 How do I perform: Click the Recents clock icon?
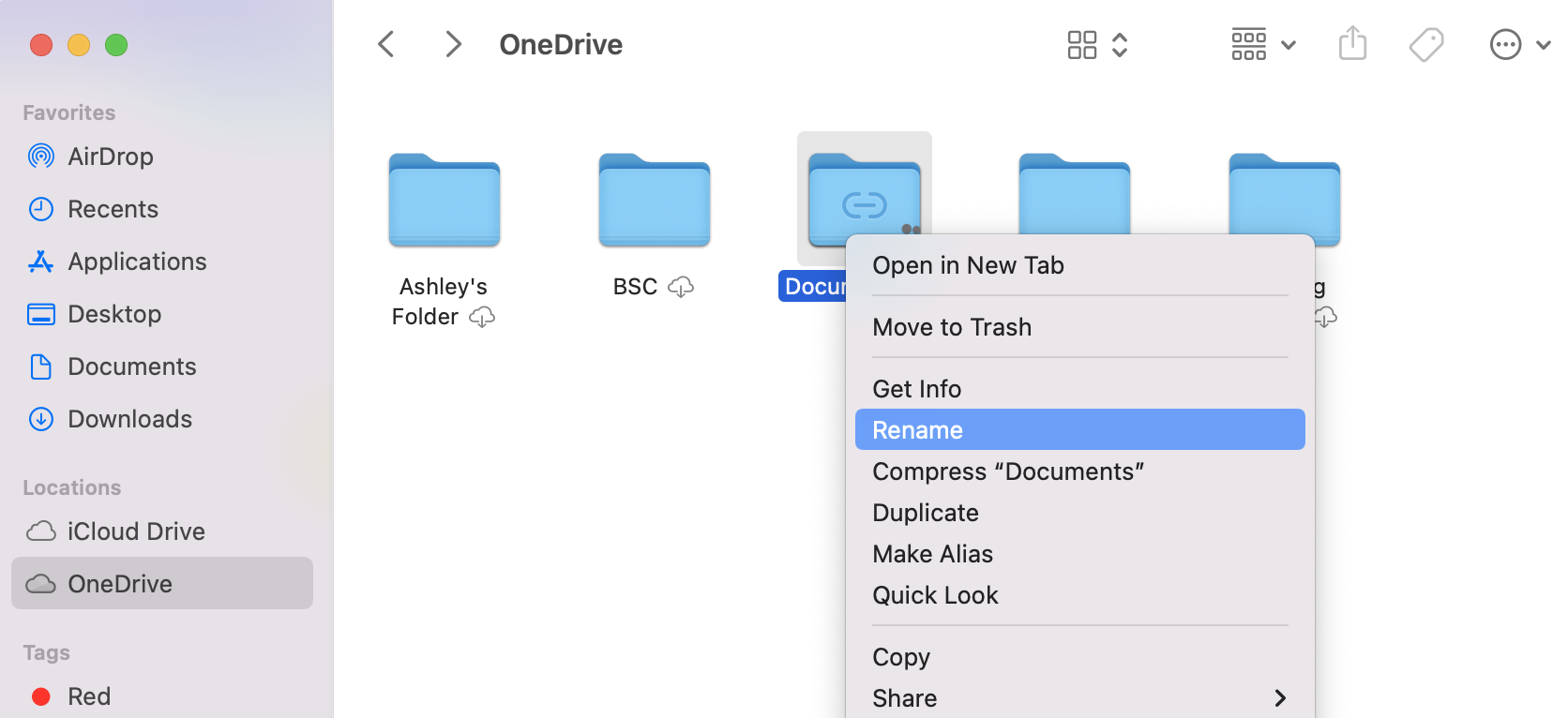tap(41, 209)
